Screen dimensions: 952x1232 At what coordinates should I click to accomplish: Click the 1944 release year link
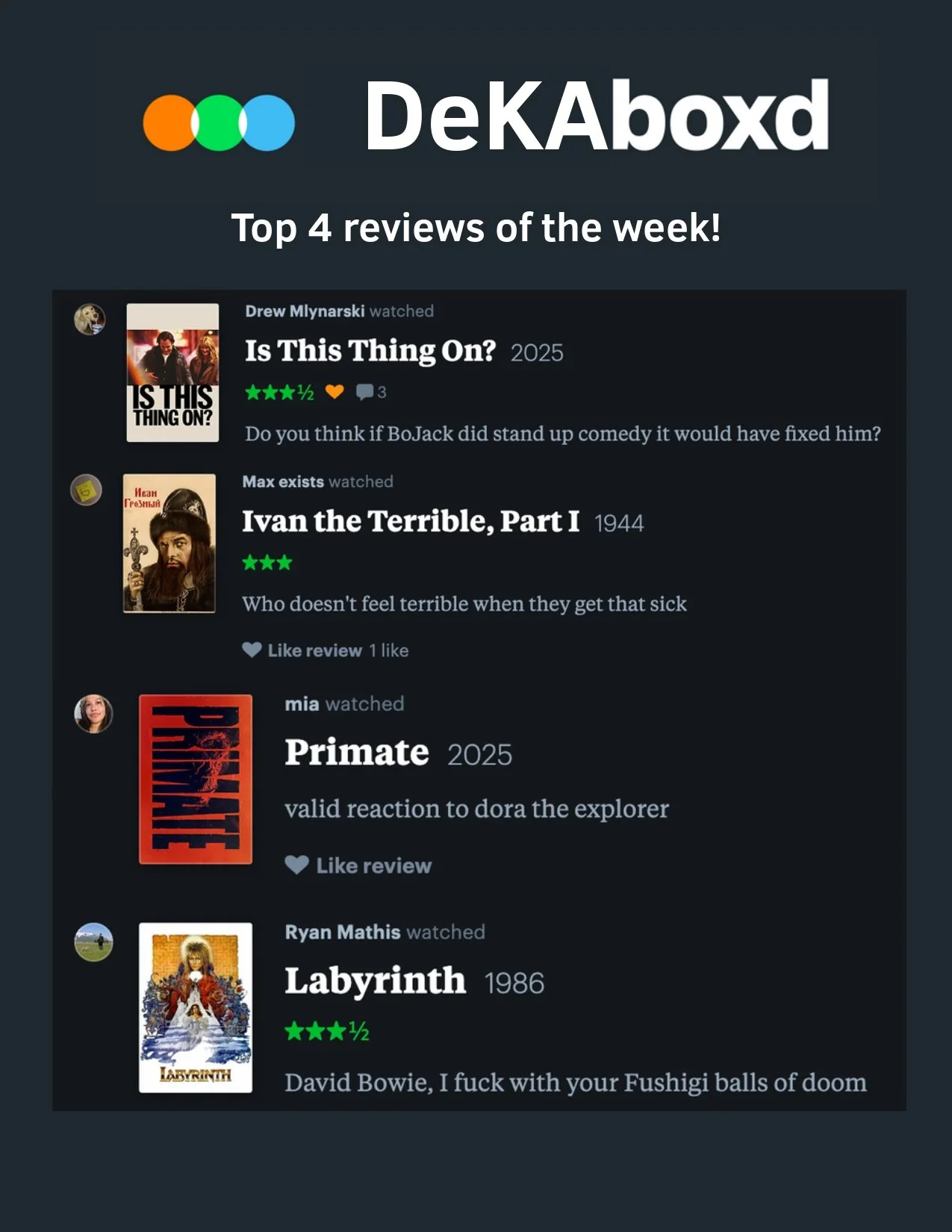pos(619,523)
